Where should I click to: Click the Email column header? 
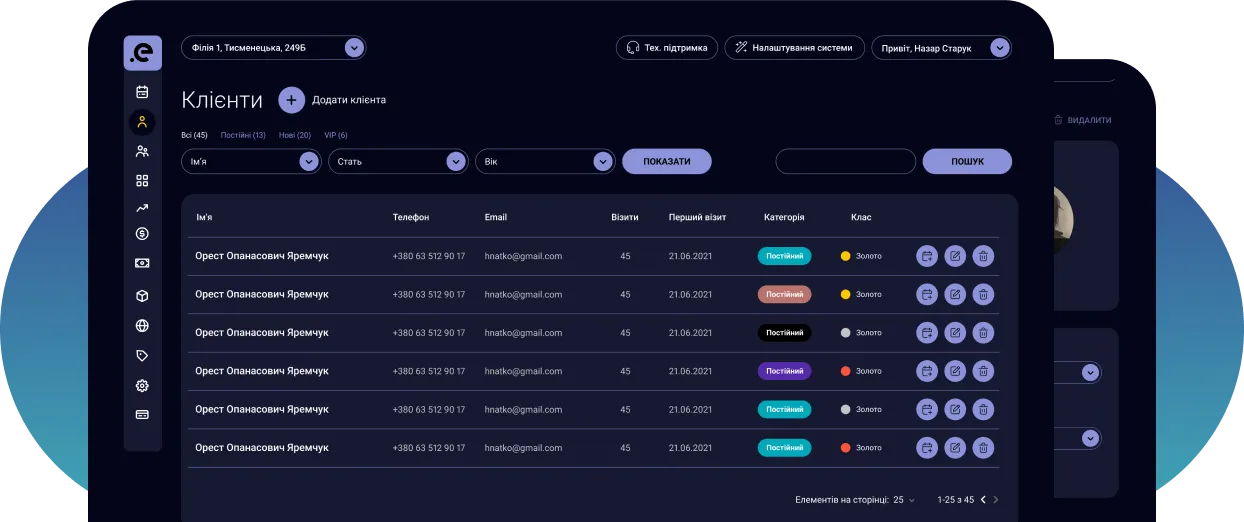(496, 217)
